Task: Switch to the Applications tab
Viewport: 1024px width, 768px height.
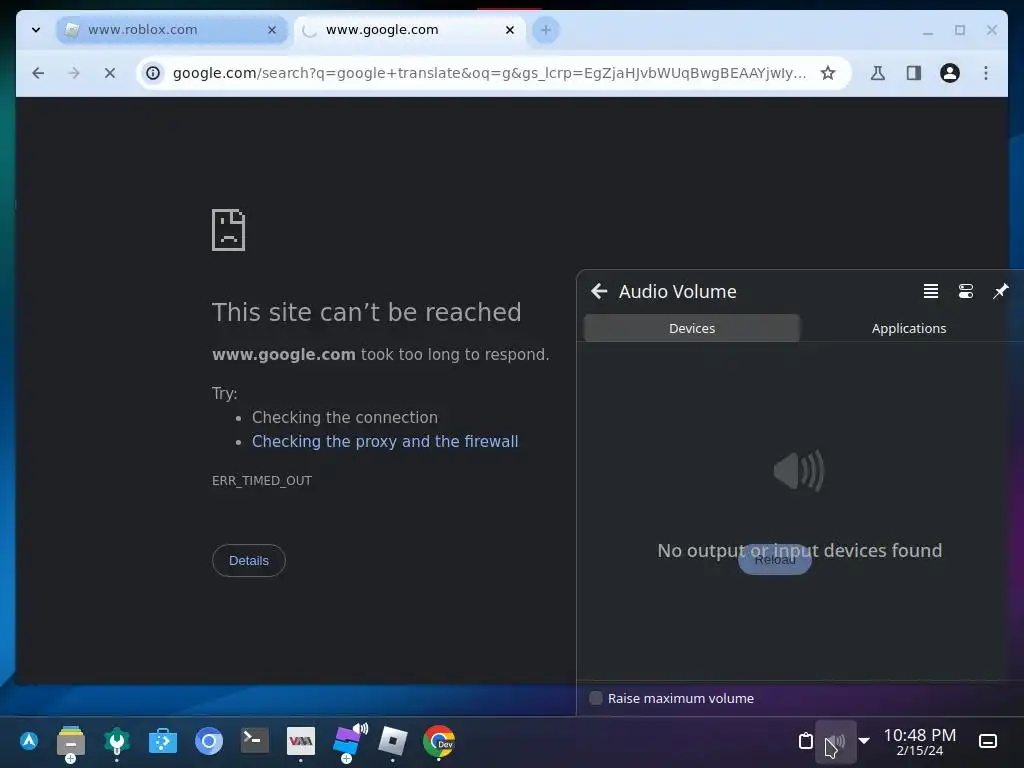Action: [908, 328]
